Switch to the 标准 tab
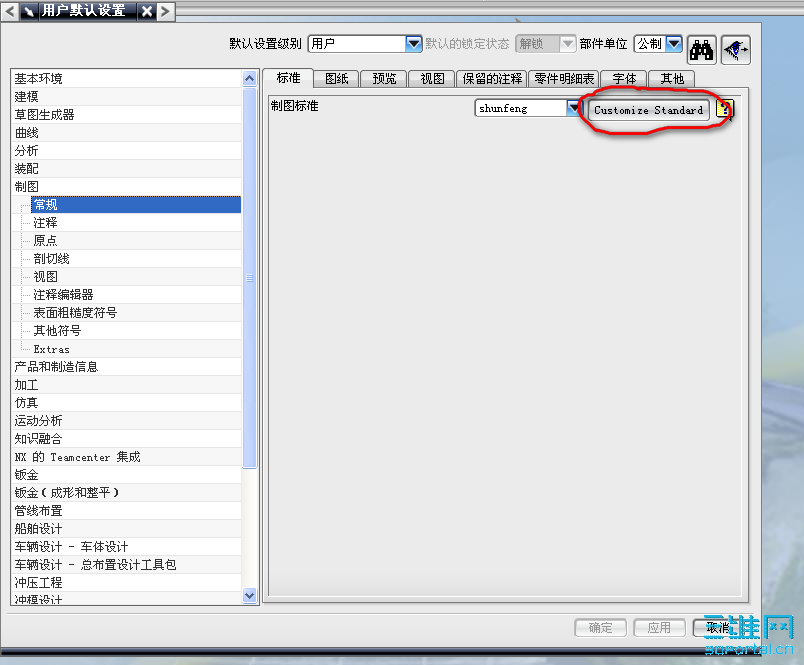The height and width of the screenshot is (665, 804). 289,78
